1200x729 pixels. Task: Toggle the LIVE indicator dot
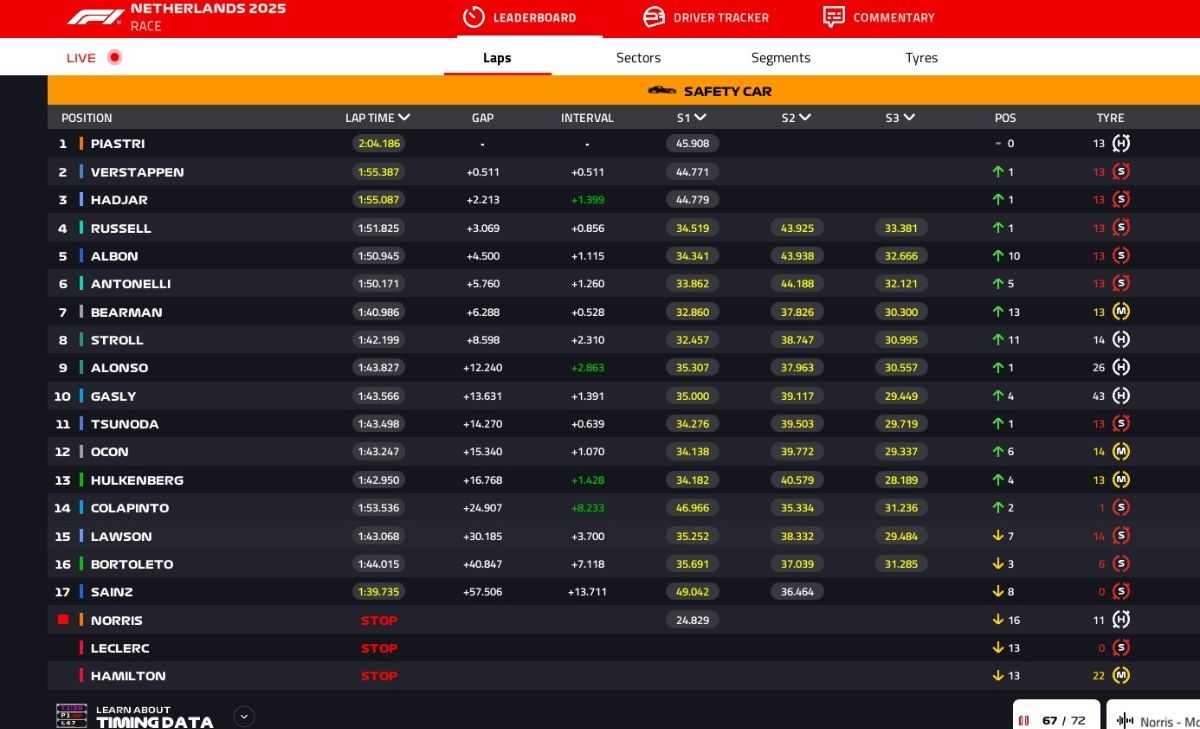click(x=114, y=58)
